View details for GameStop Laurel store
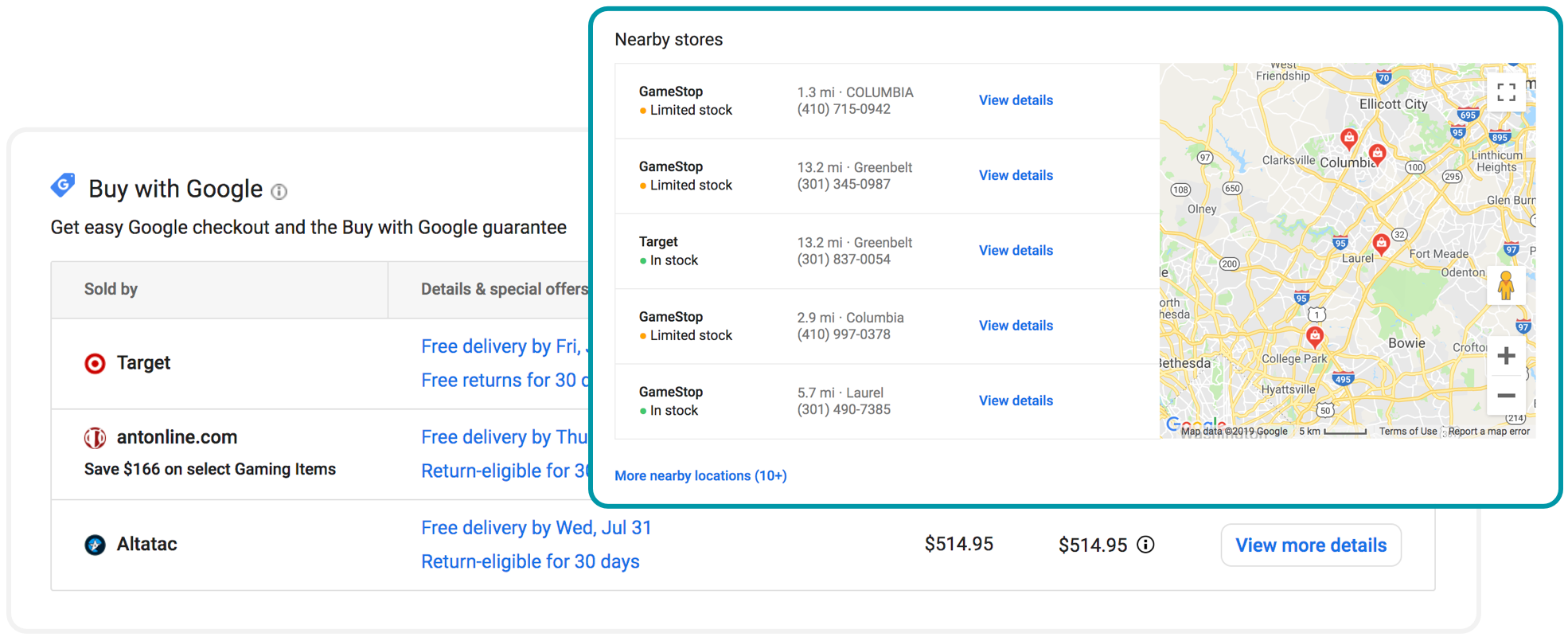The height and width of the screenshot is (637, 1568). coord(1016,401)
